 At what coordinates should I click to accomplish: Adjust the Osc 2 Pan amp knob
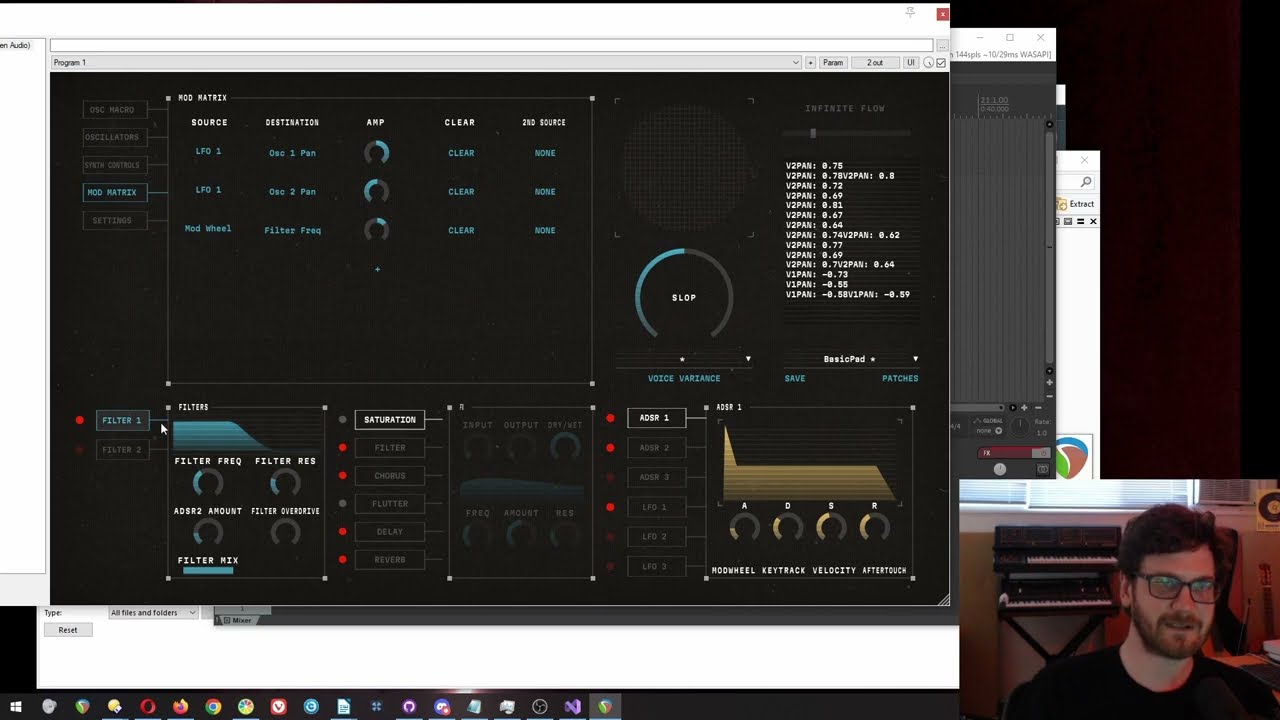[376, 191]
